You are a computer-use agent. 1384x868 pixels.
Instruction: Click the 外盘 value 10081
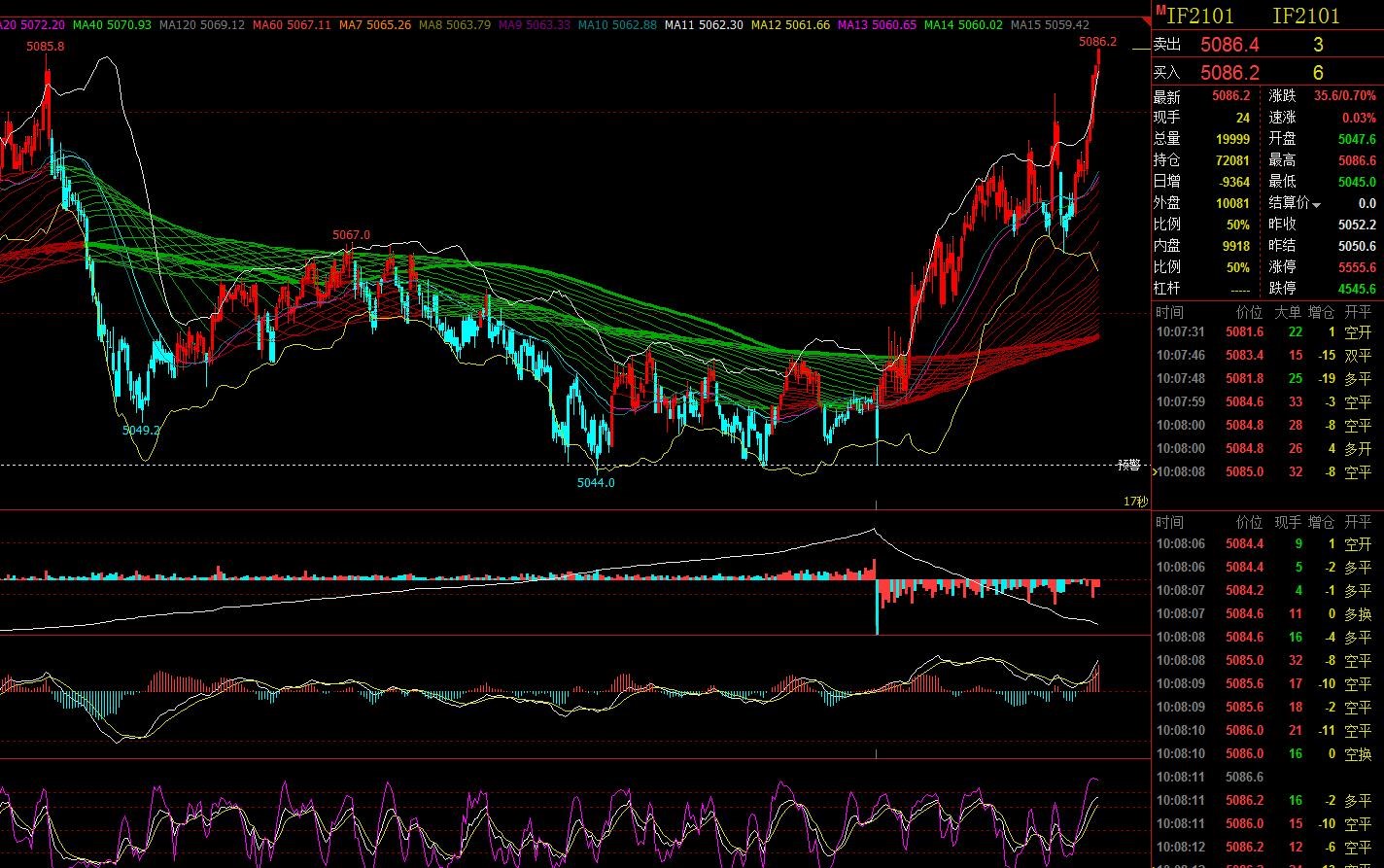point(1232,203)
